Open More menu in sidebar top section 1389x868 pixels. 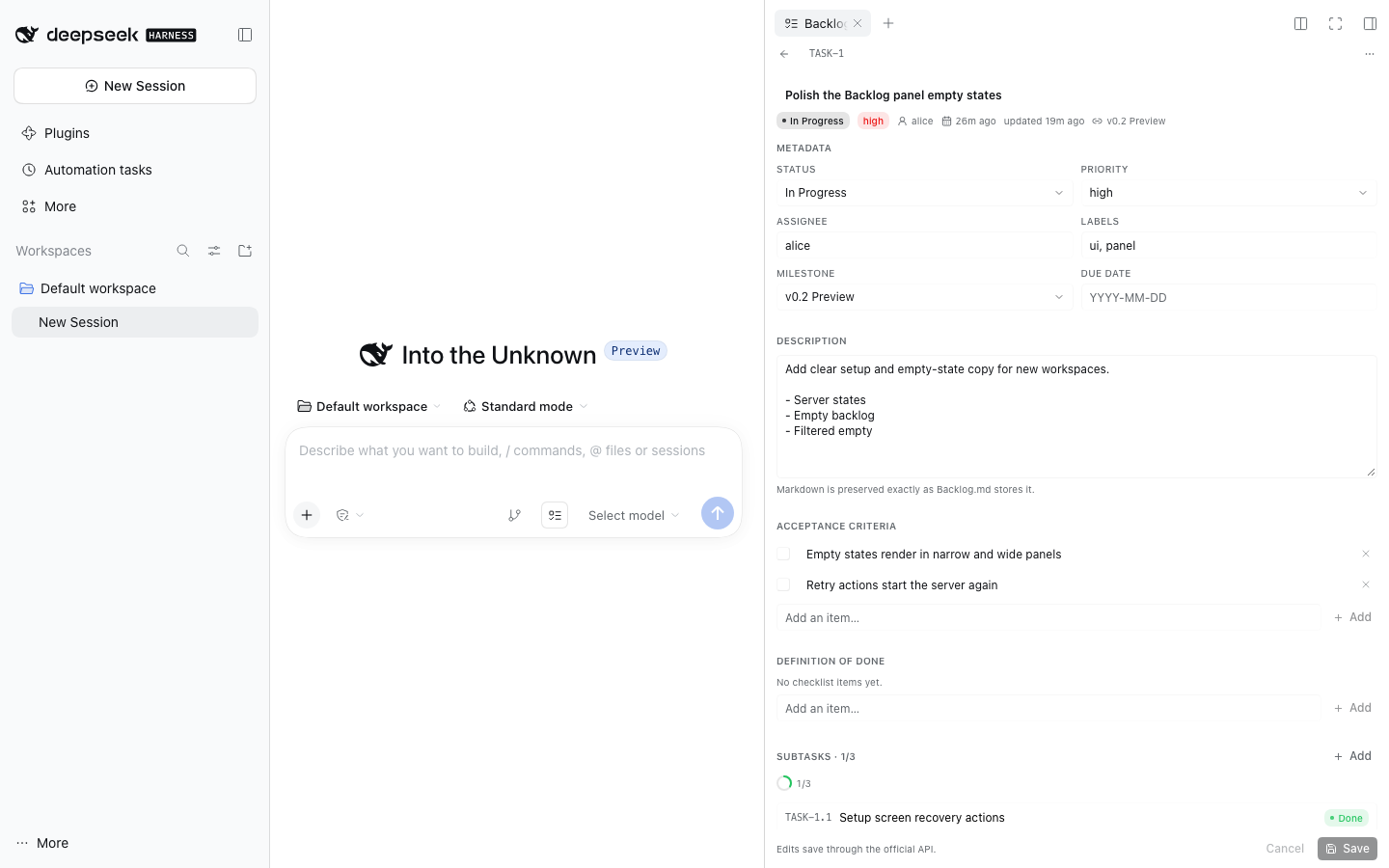point(135,206)
